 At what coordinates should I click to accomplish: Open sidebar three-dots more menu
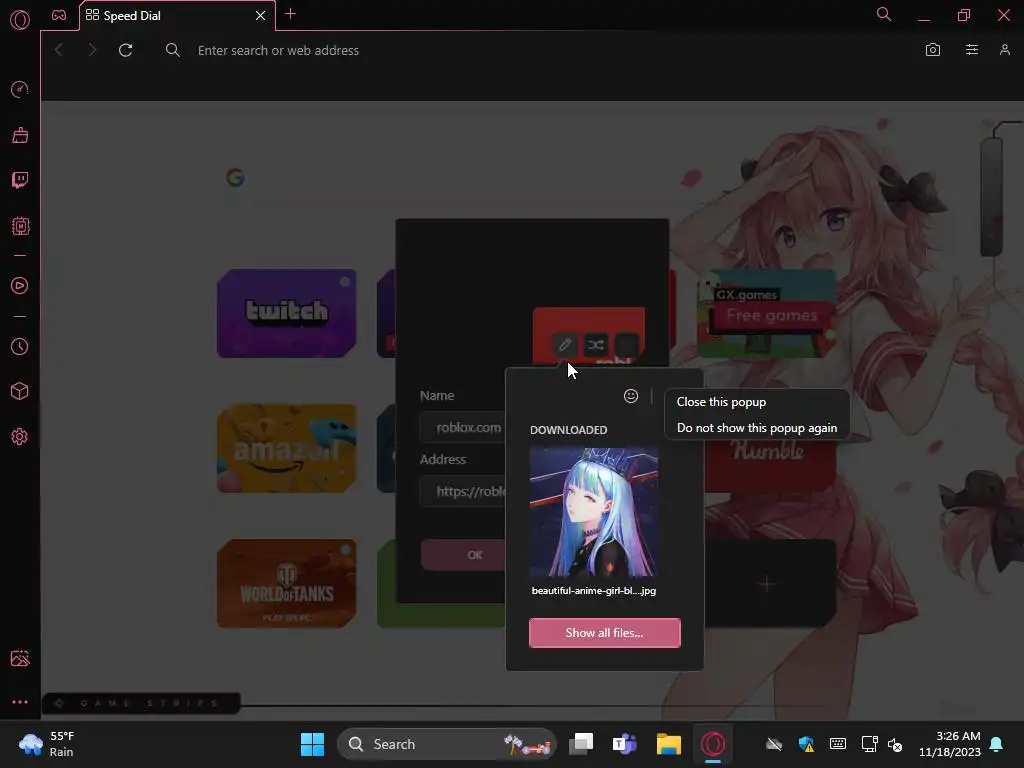tap(20, 702)
